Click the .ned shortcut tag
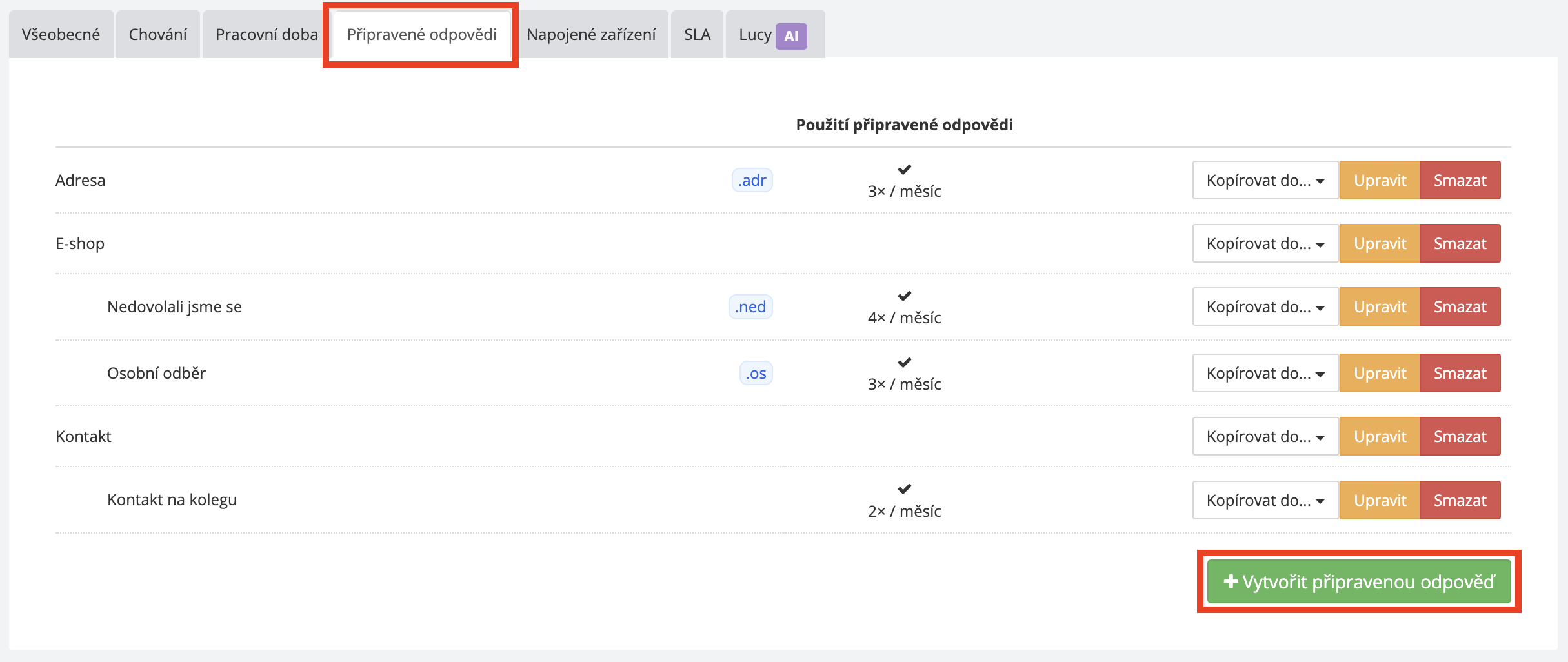Screen dimensions: 1568x662 tap(750, 306)
